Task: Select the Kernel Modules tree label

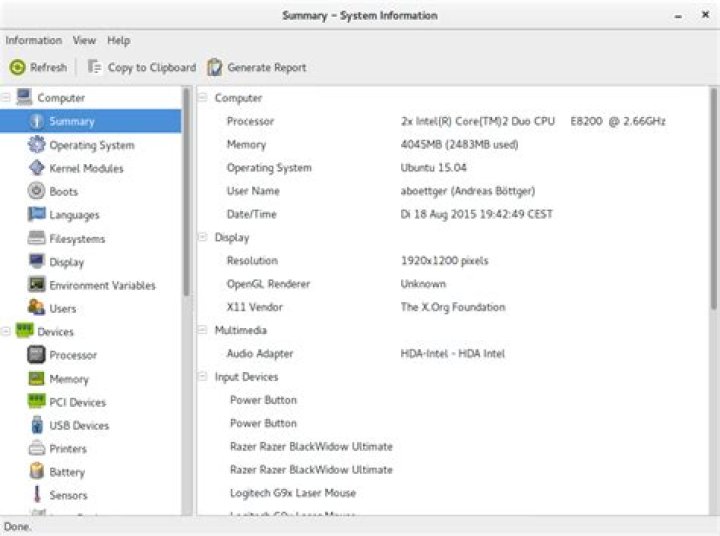Action: click(86, 168)
